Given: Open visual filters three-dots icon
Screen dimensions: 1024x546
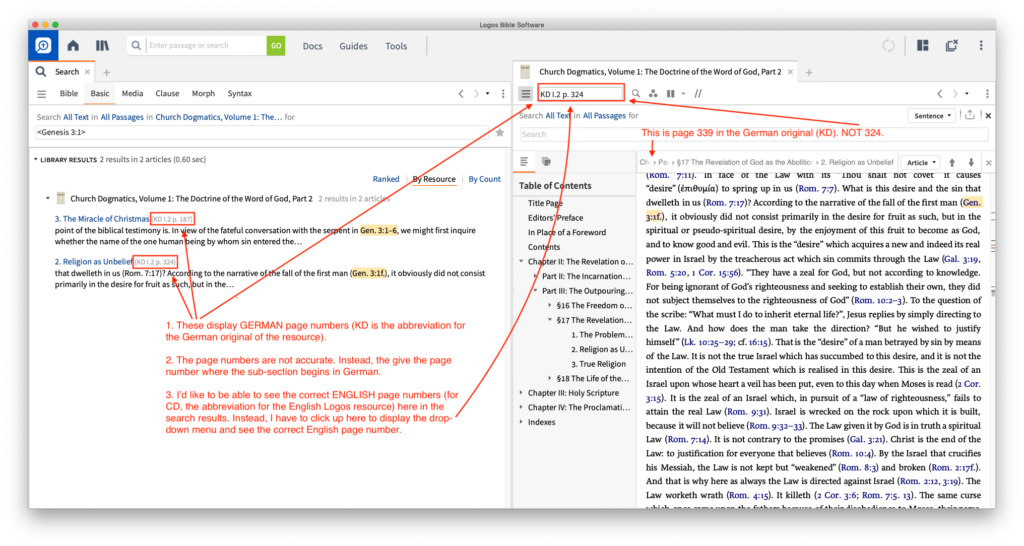Looking at the screenshot, I should (653, 94).
